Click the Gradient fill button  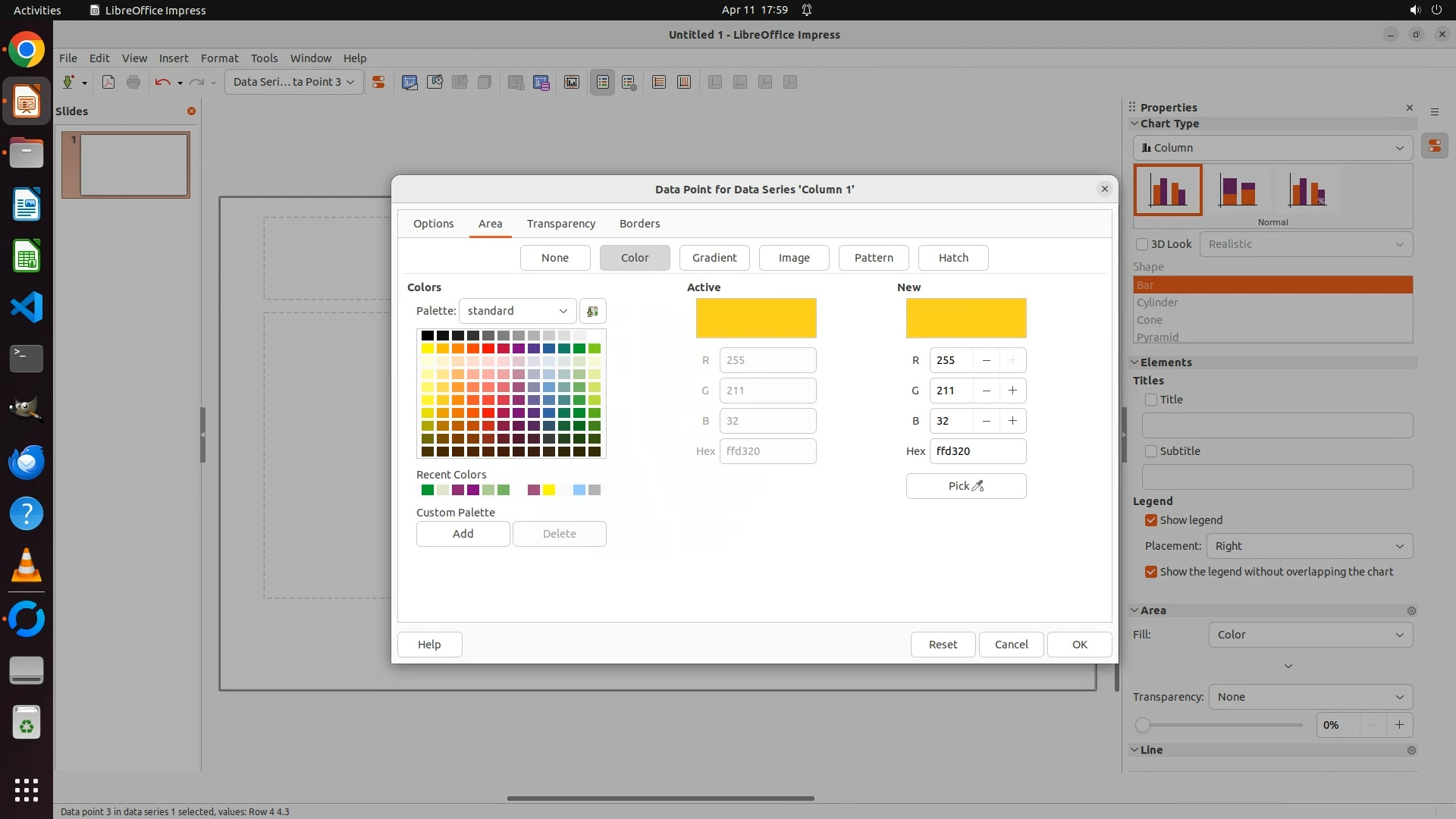coord(714,258)
